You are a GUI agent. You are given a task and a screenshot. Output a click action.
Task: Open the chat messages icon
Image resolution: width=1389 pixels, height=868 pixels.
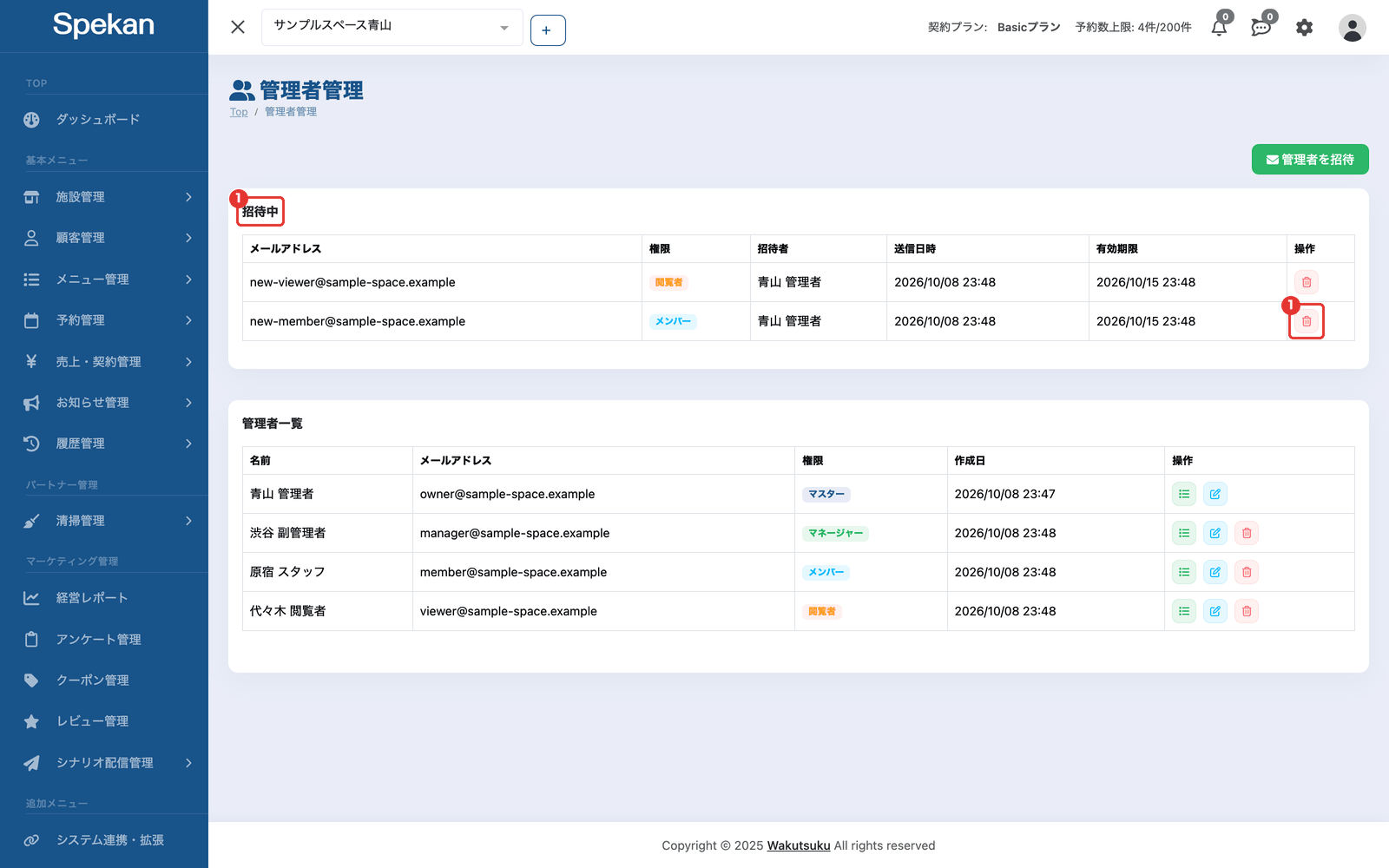pyautogui.click(x=1261, y=27)
